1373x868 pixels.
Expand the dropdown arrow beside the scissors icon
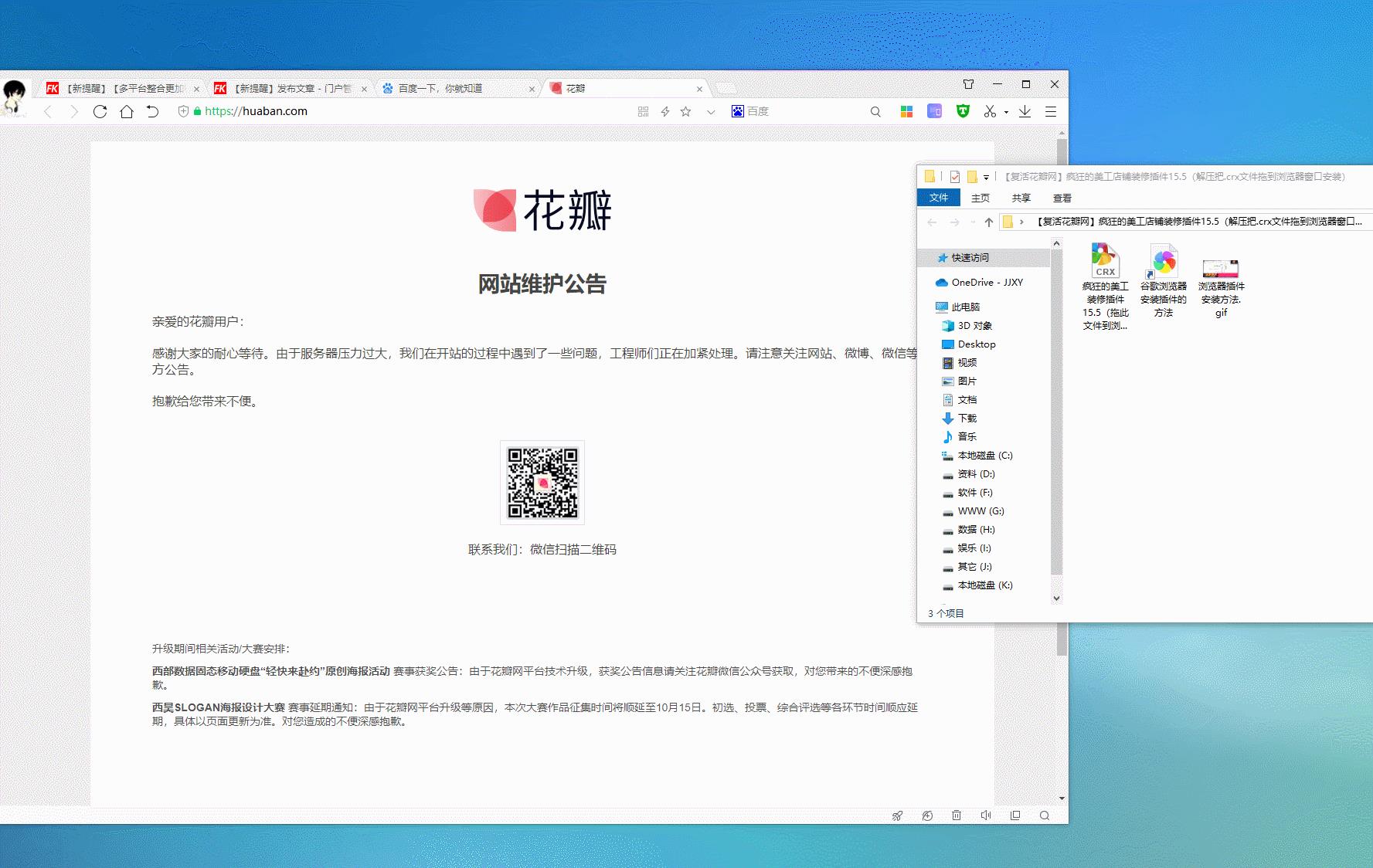click(1006, 112)
